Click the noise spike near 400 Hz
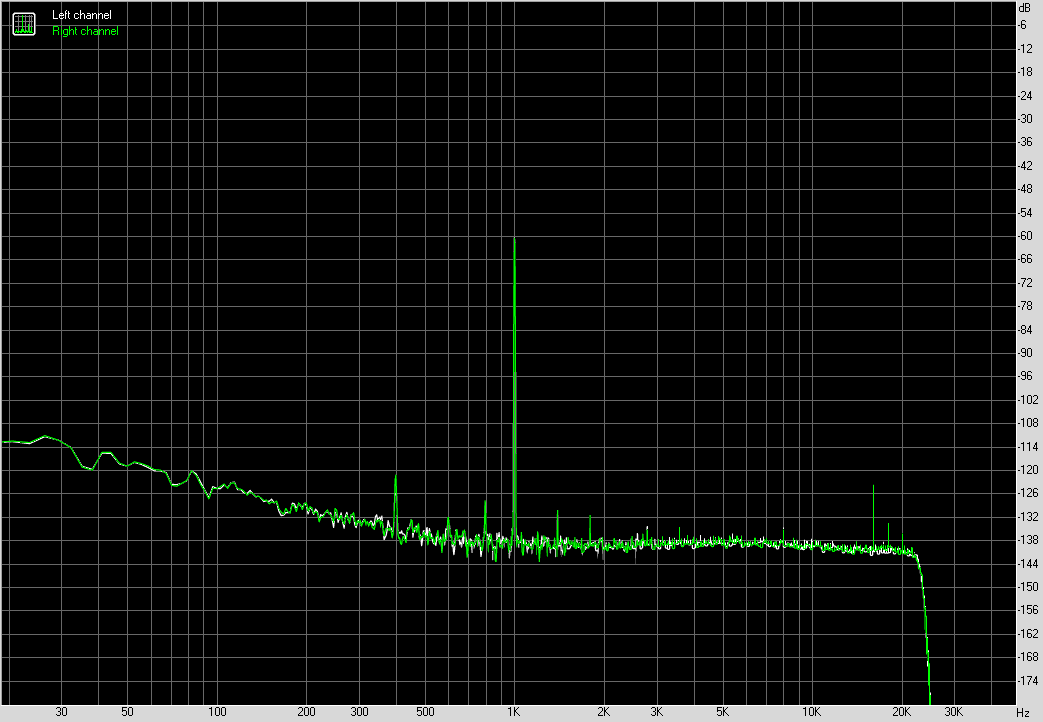 click(396, 476)
